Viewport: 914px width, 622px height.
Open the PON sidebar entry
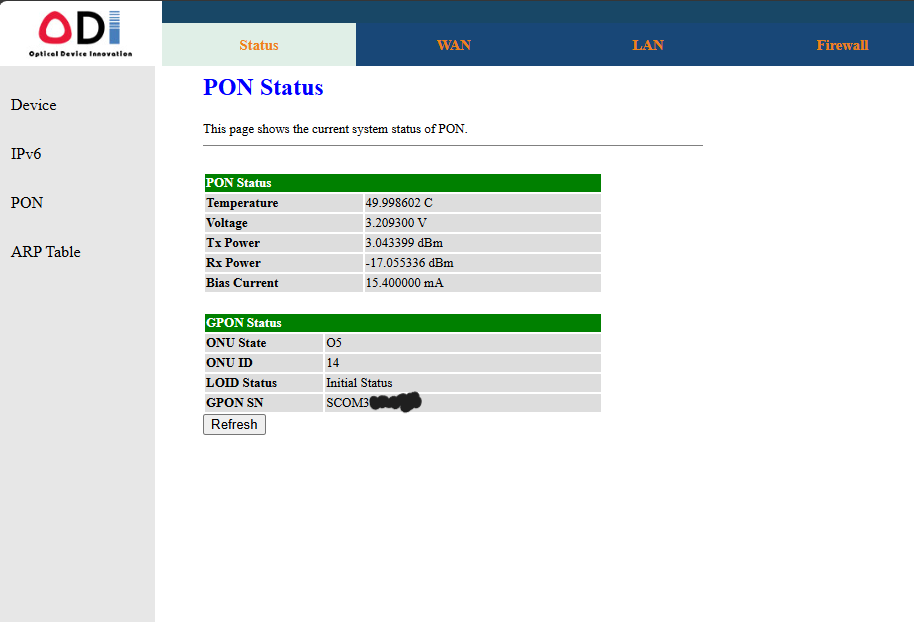pyautogui.click(x=27, y=202)
